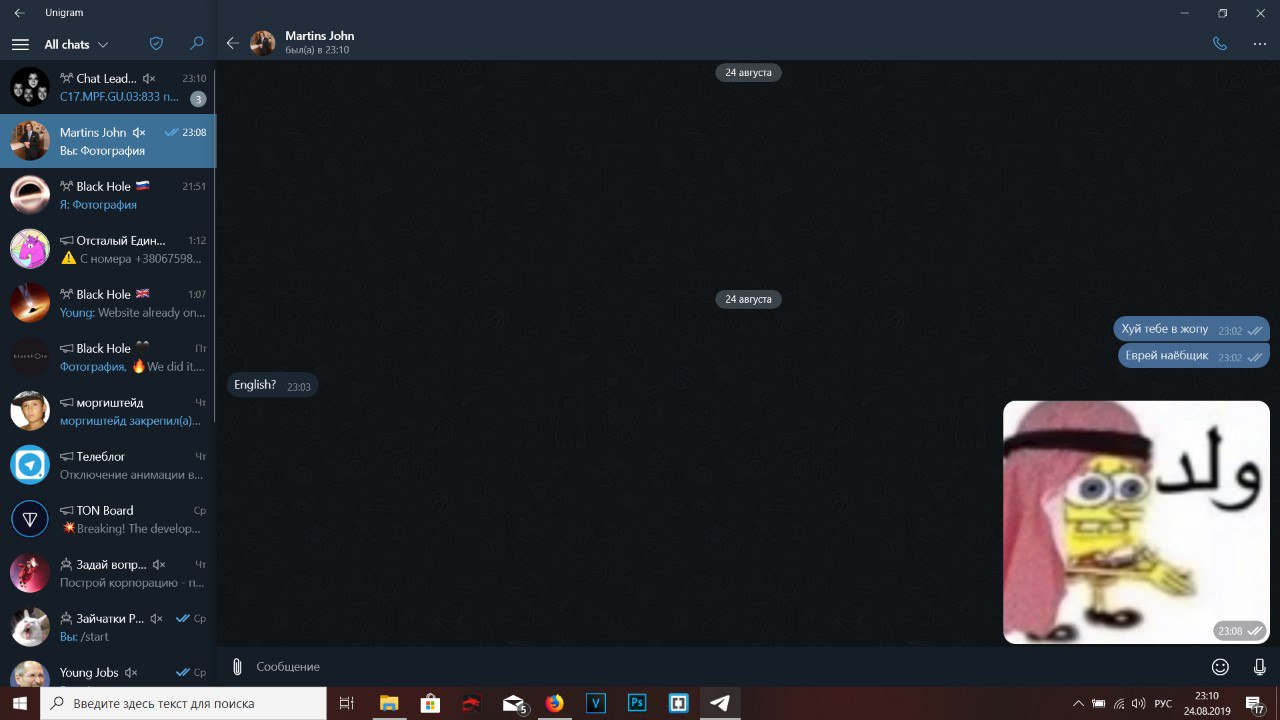The width and height of the screenshot is (1280, 720).
Task: Open the моргиштейд channel
Action: point(108,411)
